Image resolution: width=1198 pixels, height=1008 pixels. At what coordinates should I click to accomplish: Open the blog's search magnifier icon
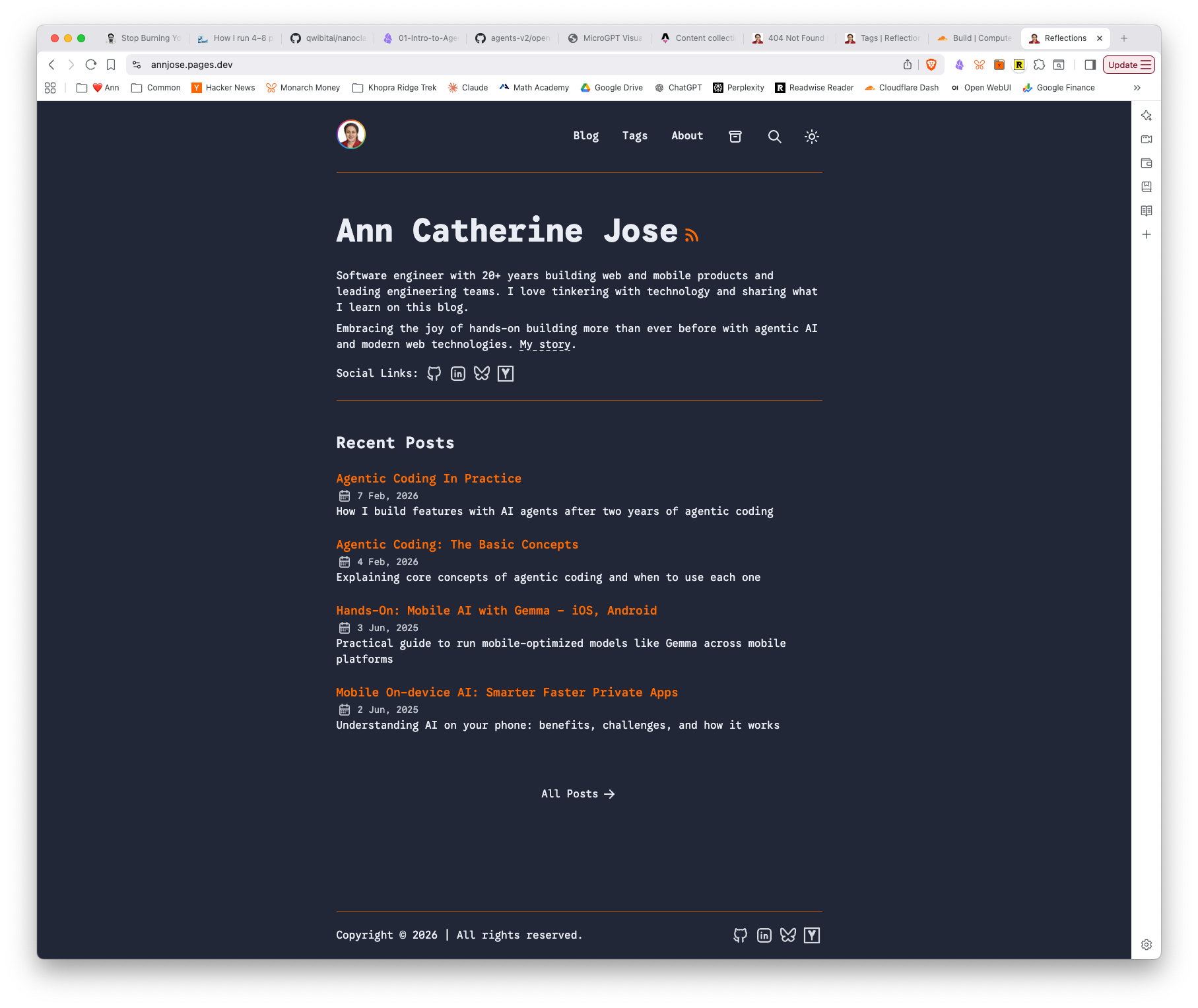click(774, 137)
